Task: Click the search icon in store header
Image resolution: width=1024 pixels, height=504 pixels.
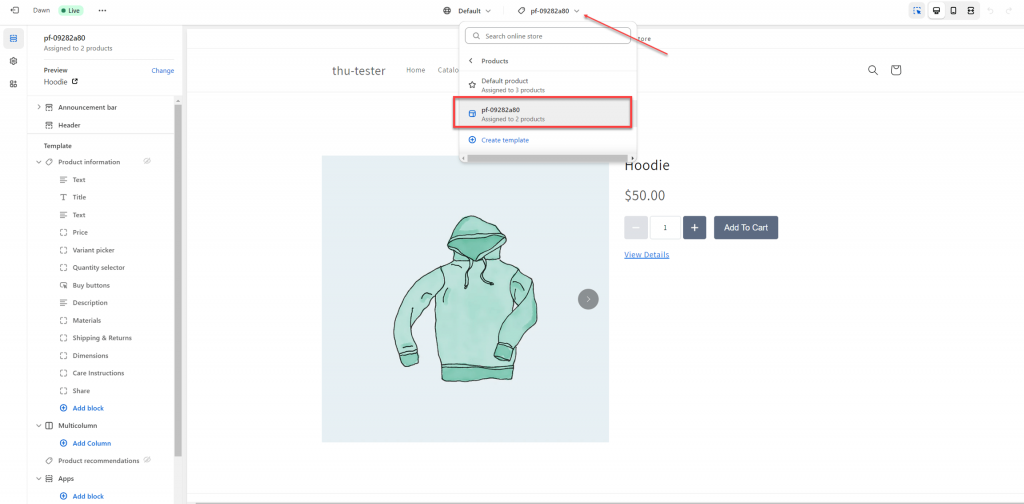Action: pyautogui.click(x=873, y=70)
